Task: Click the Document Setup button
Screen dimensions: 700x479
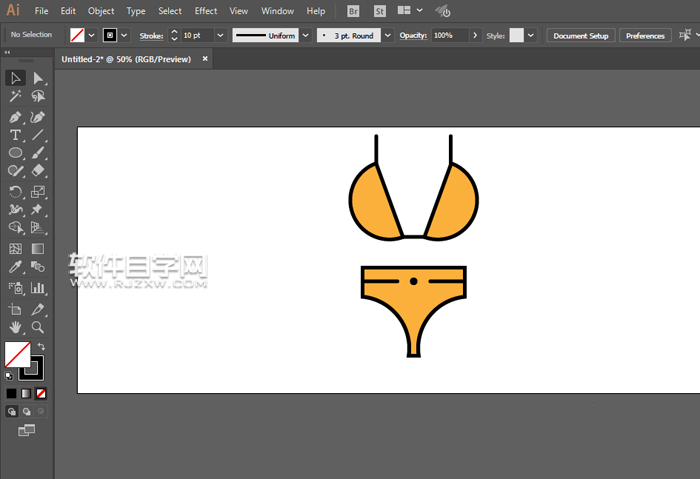Action: tap(580, 35)
